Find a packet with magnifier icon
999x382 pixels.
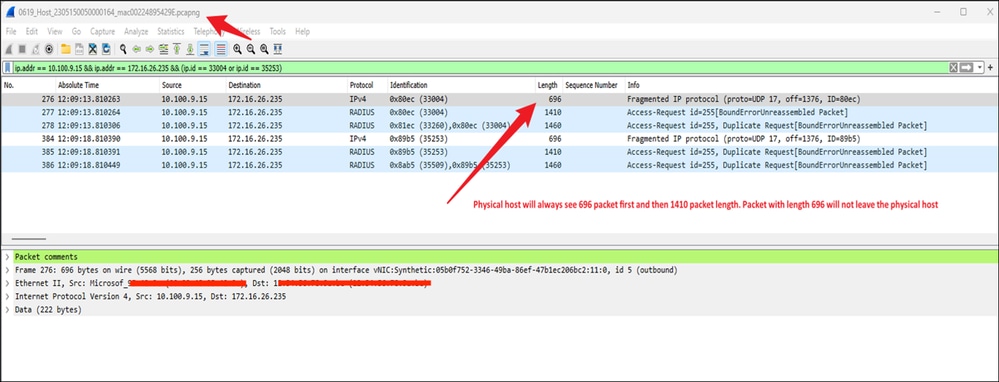(x=123, y=49)
